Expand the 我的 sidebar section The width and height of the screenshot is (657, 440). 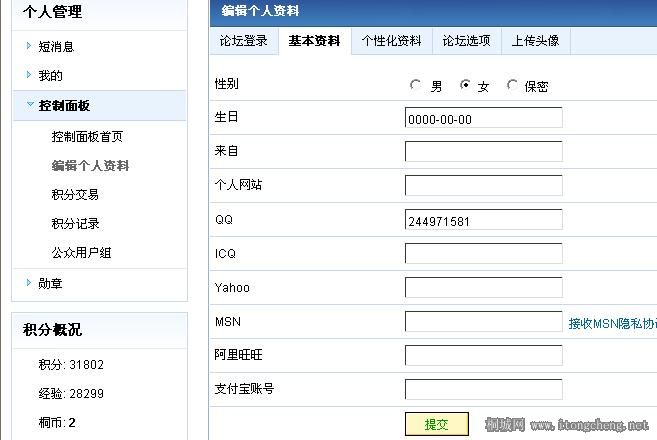click(50, 75)
